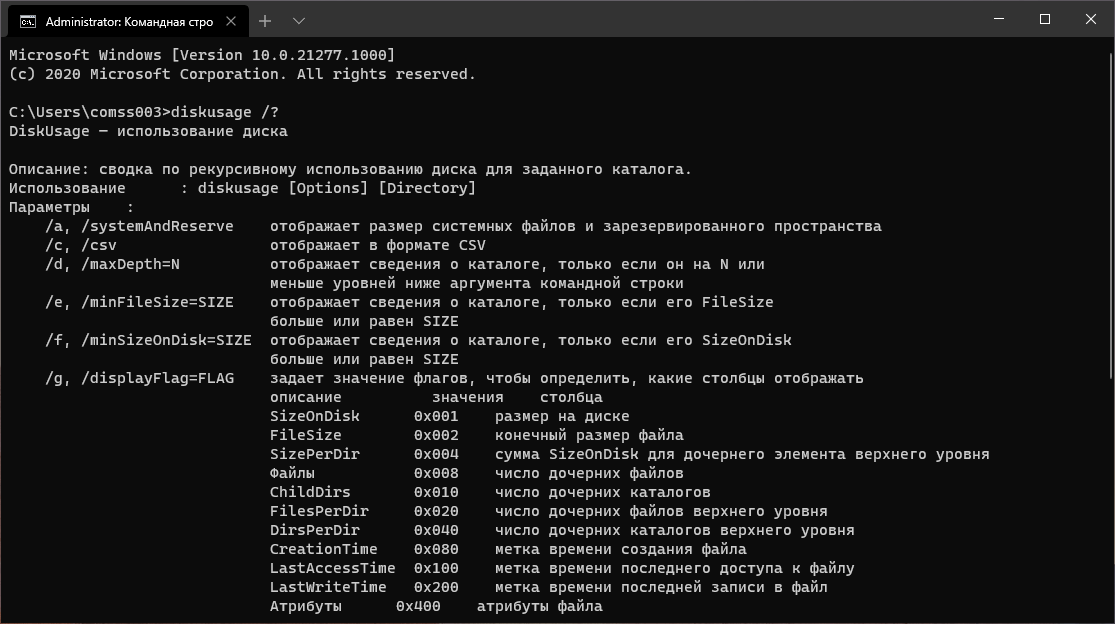Click the ChildDirs flag line
This screenshot has height=624, width=1115.
coord(310,492)
